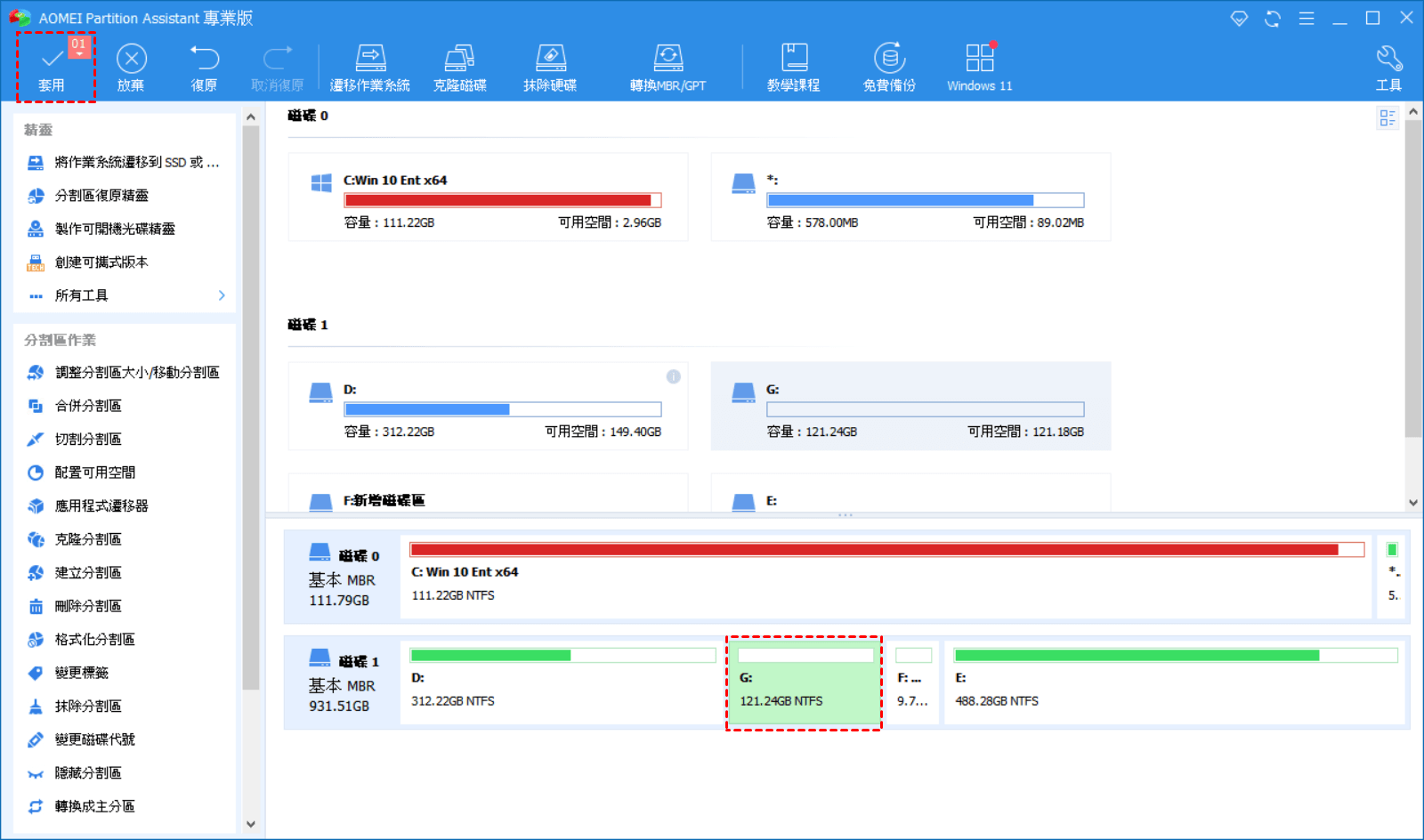Click the sidebar scroll down arrow
This screenshot has width=1424, height=840.
pyautogui.click(x=250, y=824)
